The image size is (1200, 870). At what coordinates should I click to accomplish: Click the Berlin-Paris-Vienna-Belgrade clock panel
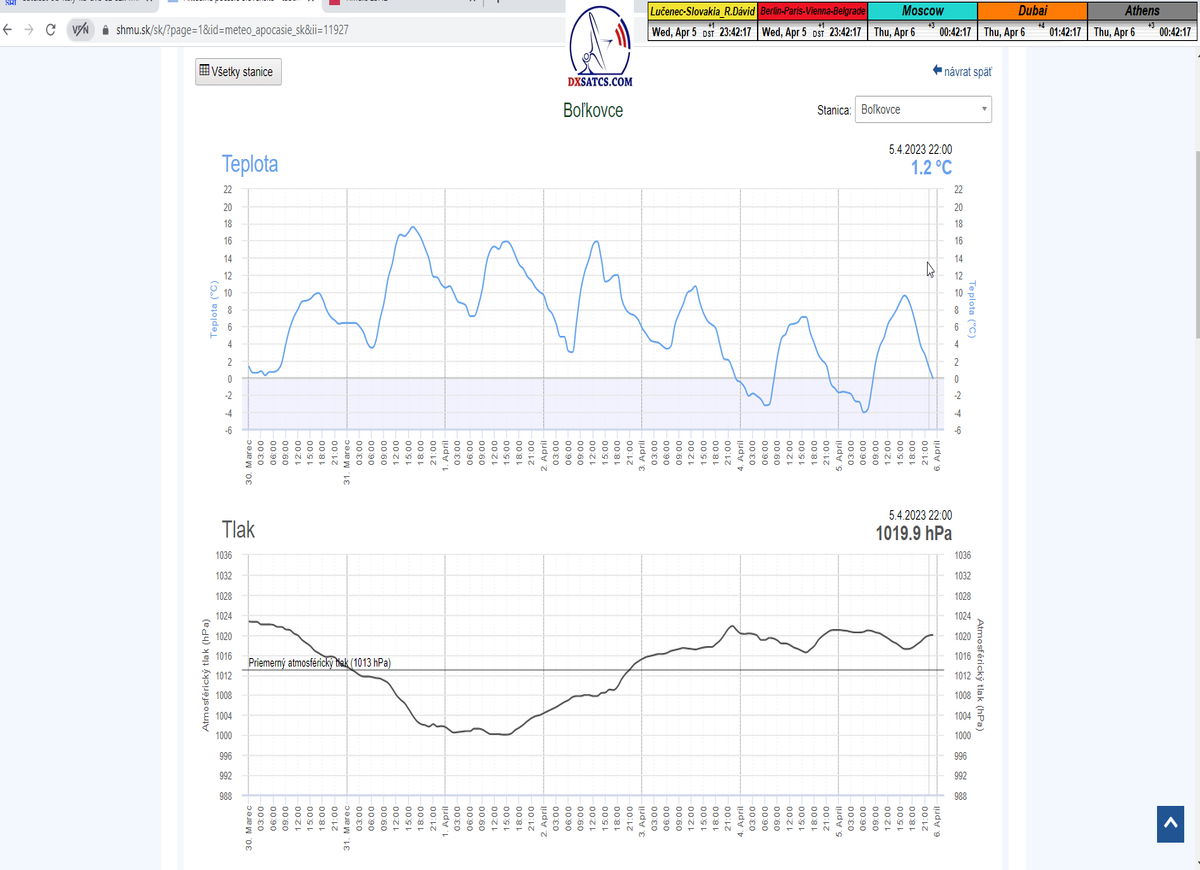pyautogui.click(x=812, y=21)
